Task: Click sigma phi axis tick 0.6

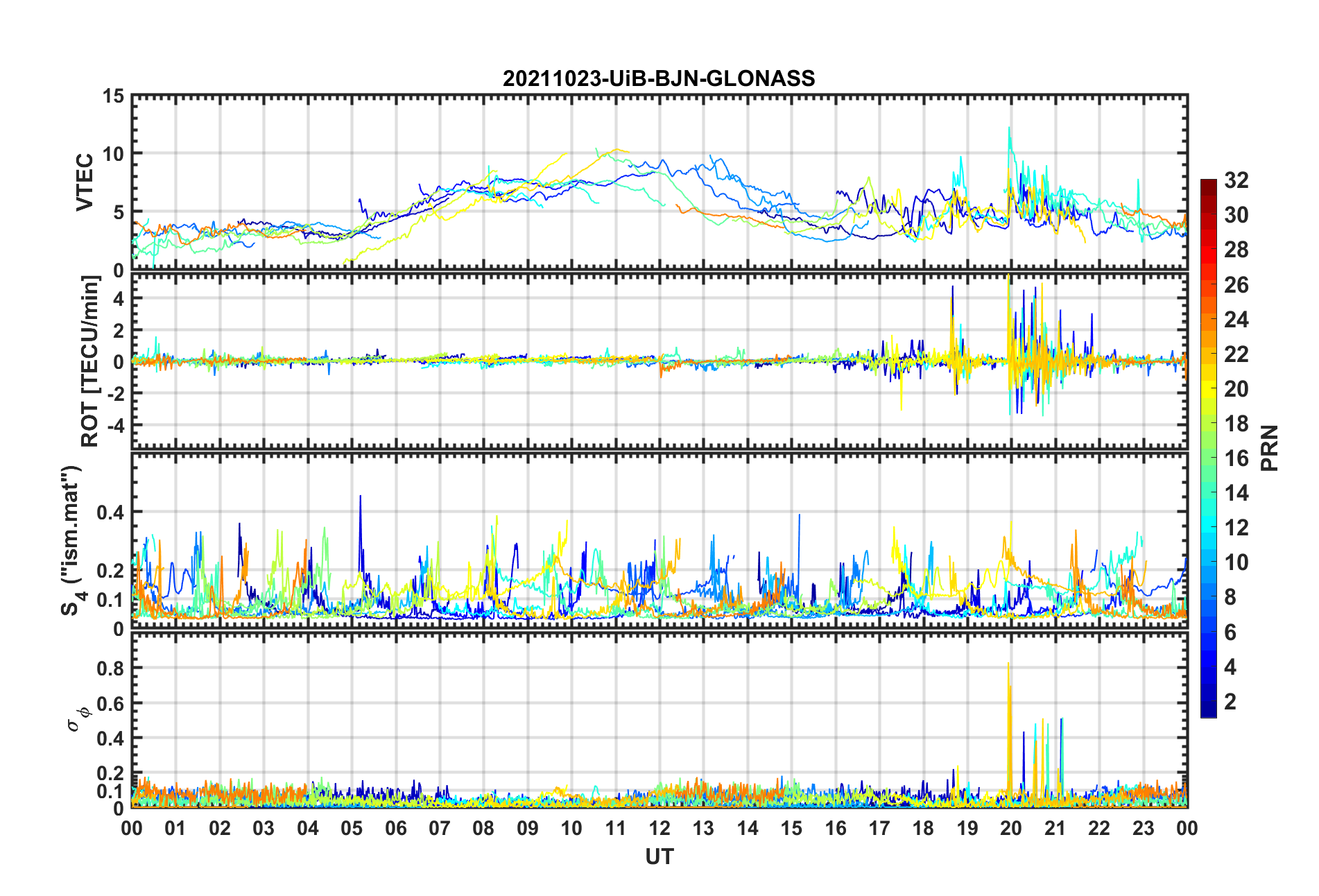Action: 110,703
